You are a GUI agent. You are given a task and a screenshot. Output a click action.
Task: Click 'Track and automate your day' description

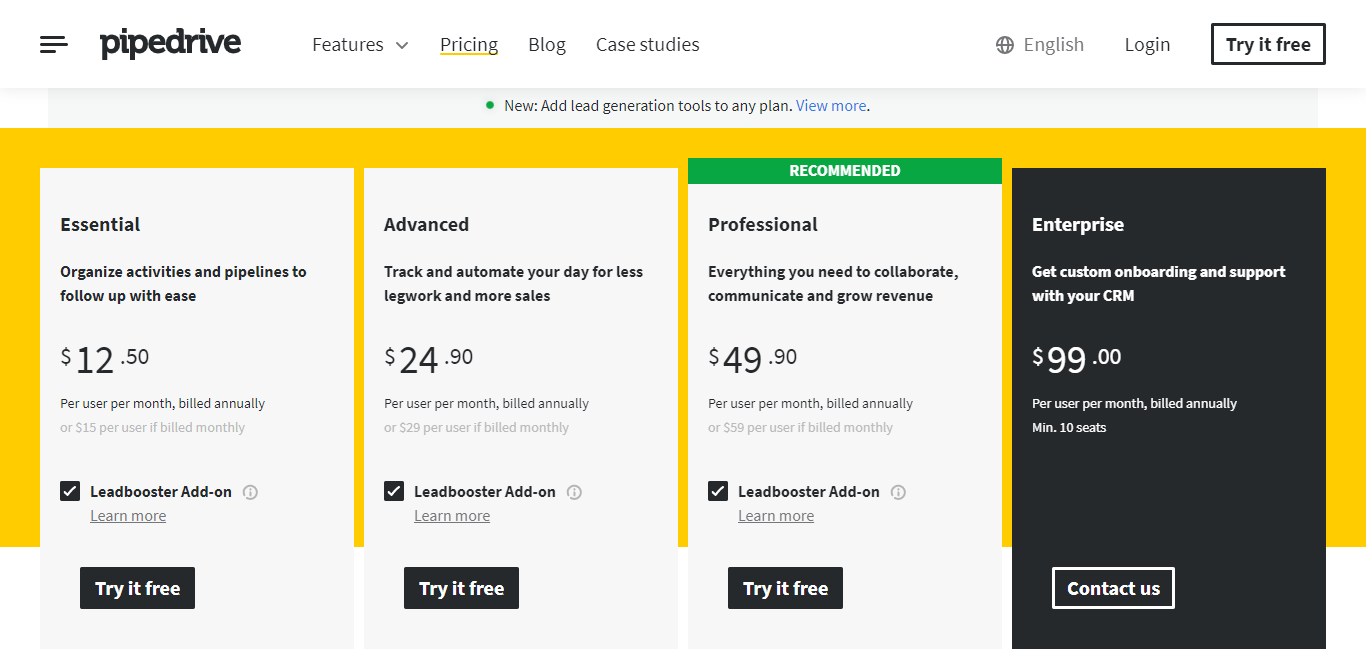(513, 284)
